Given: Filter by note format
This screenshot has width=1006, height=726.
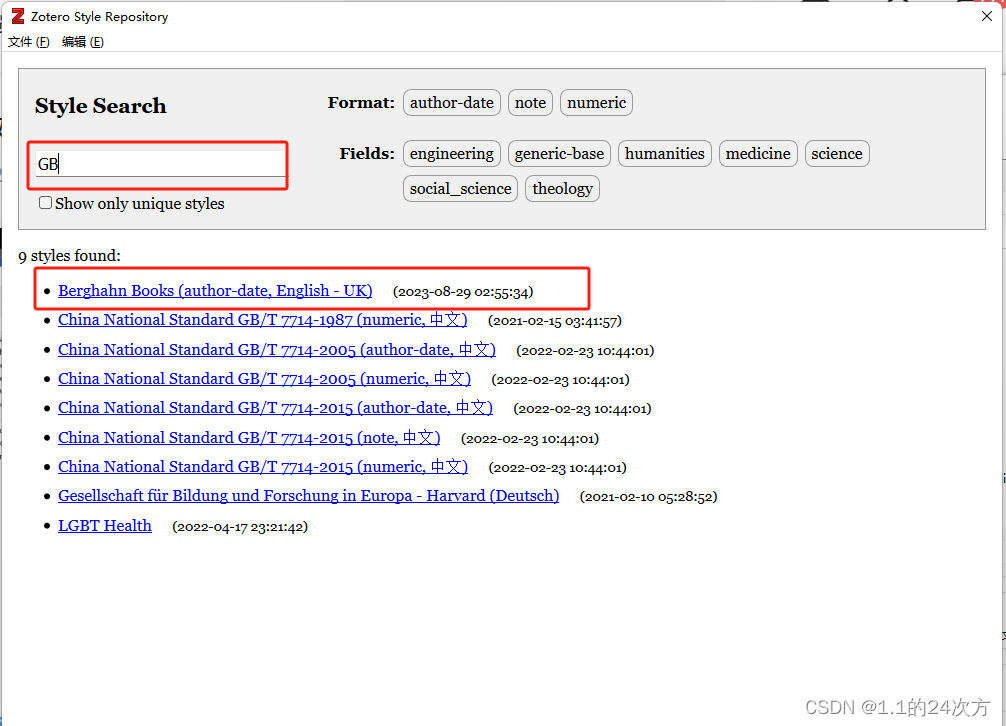Looking at the screenshot, I should (530, 103).
